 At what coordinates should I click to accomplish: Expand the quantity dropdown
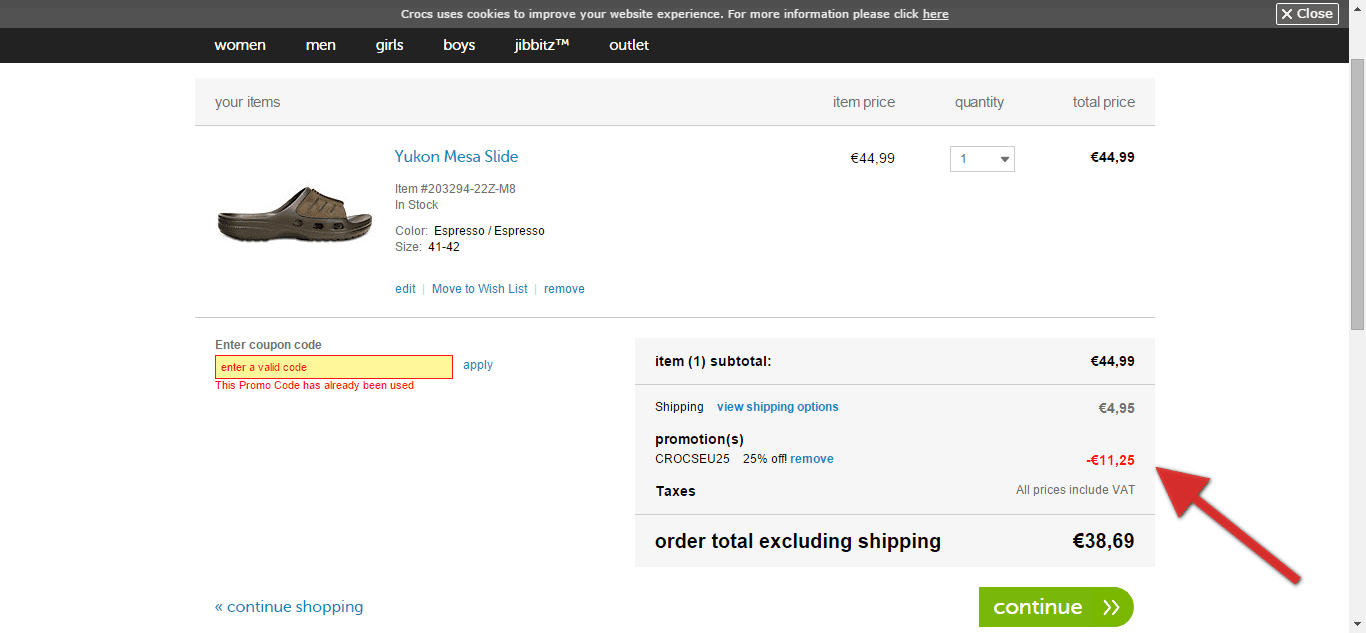[x=982, y=159]
